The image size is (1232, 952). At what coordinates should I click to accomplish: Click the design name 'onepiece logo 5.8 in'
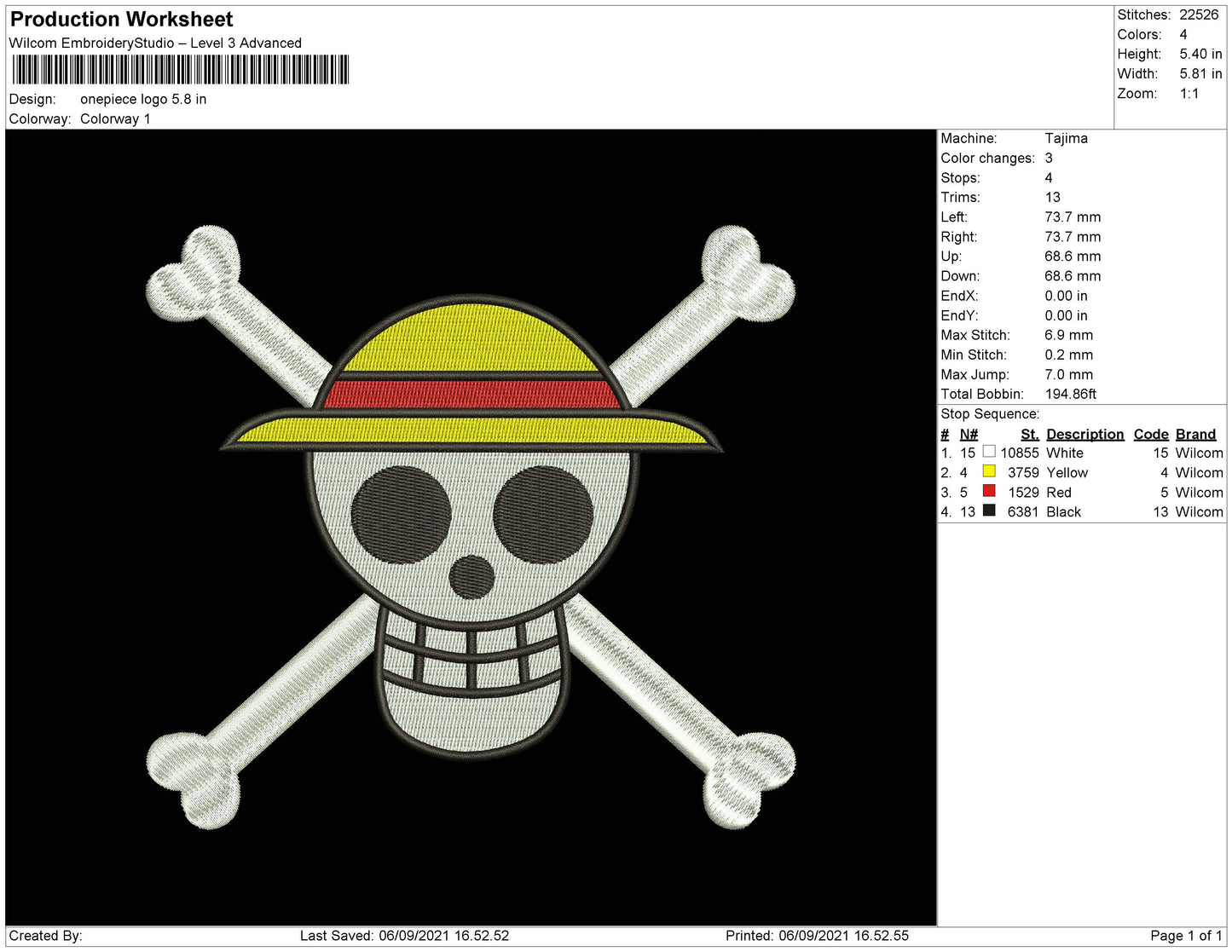click(143, 99)
